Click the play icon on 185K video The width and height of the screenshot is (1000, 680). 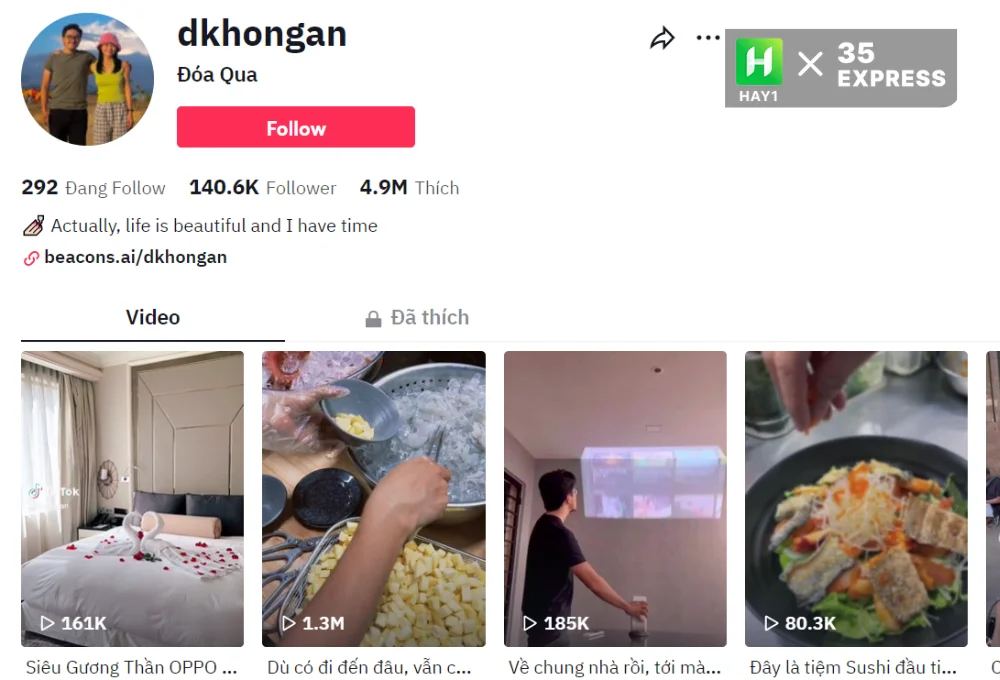pos(530,623)
